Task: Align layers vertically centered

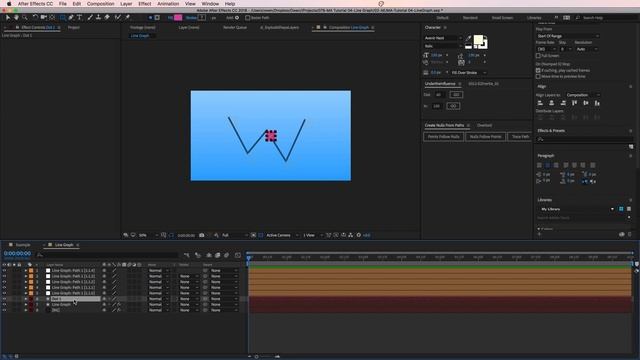Action: tap(586, 103)
